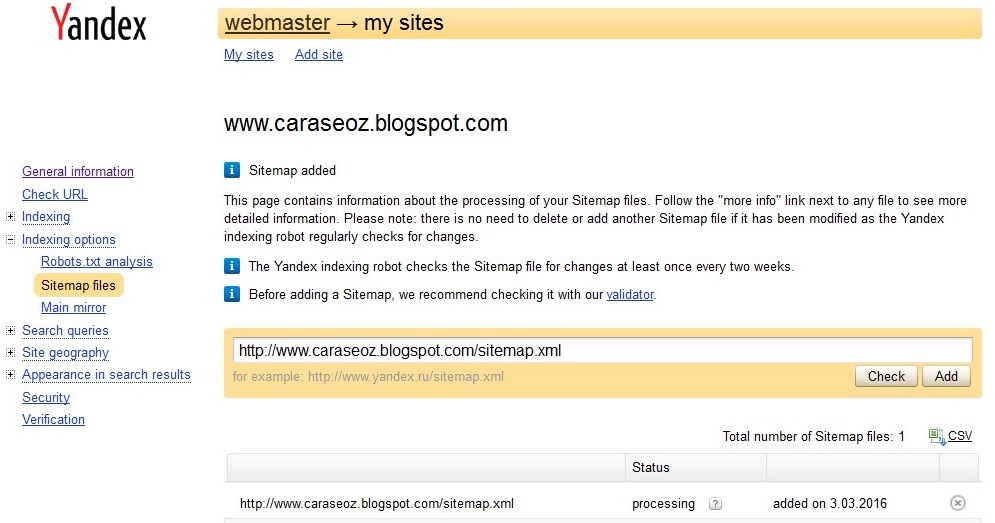995x523 pixels.
Task: Open the My sites tab
Action: pyautogui.click(x=248, y=55)
